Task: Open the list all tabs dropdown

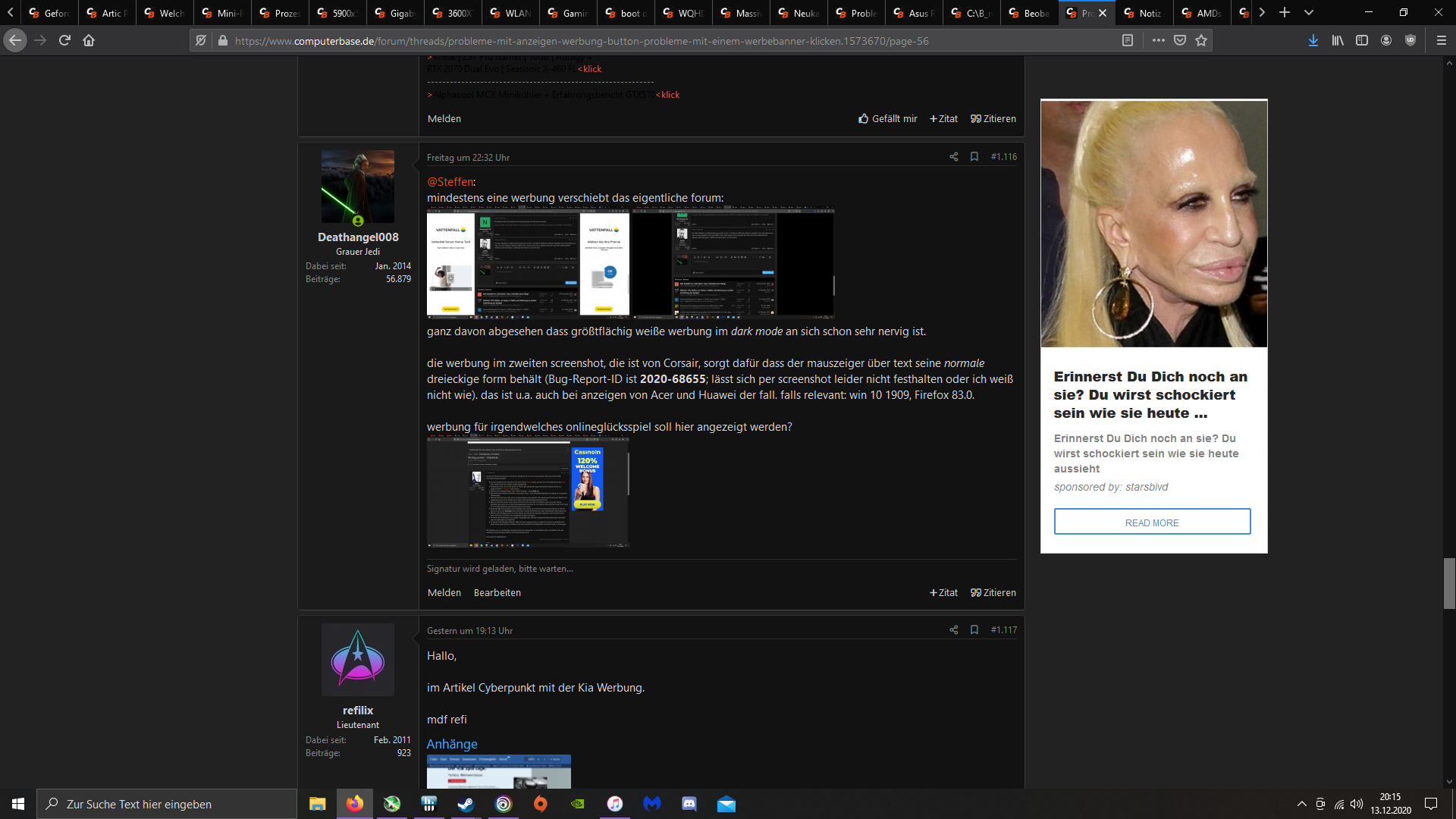Action: (1309, 13)
